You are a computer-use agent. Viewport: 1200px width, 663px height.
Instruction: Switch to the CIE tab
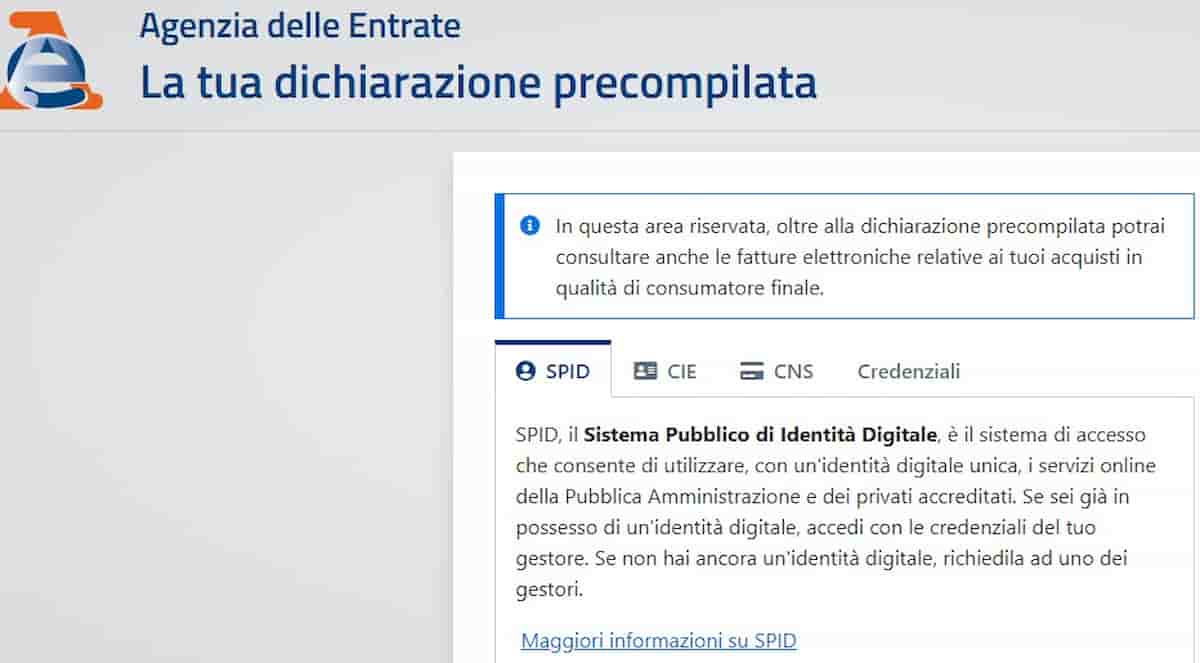[665, 370]
